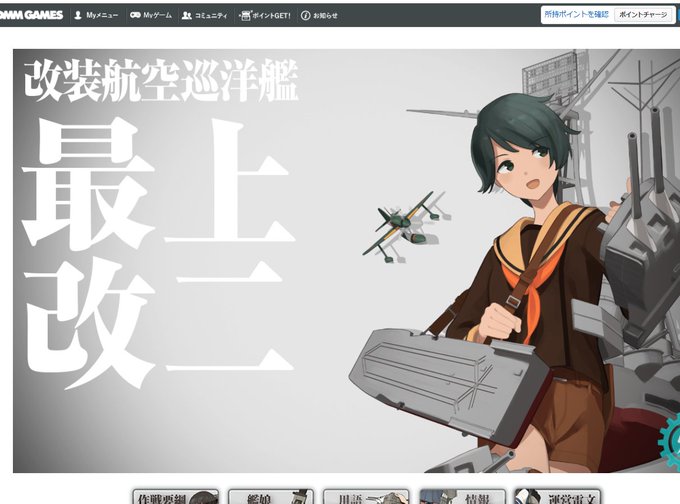Viewport: 680px width, 504px height.
Task: Click the teal gear icon on the banner edge
Action: pyautogui.click(x=669, y=442)
